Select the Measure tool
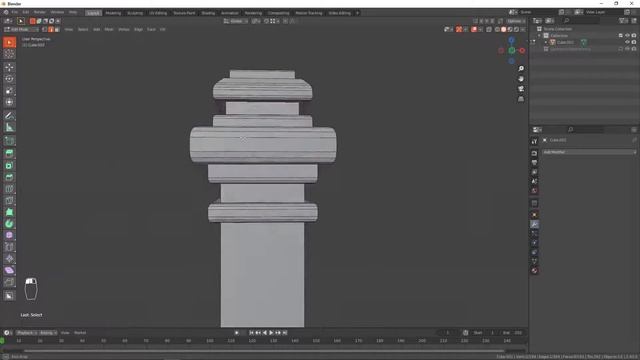 click(9, 127)
